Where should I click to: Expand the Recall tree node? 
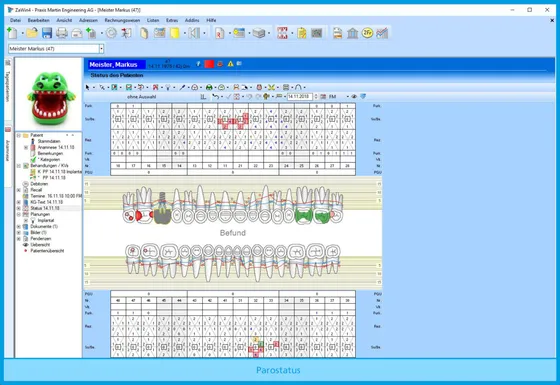[19, 190]
